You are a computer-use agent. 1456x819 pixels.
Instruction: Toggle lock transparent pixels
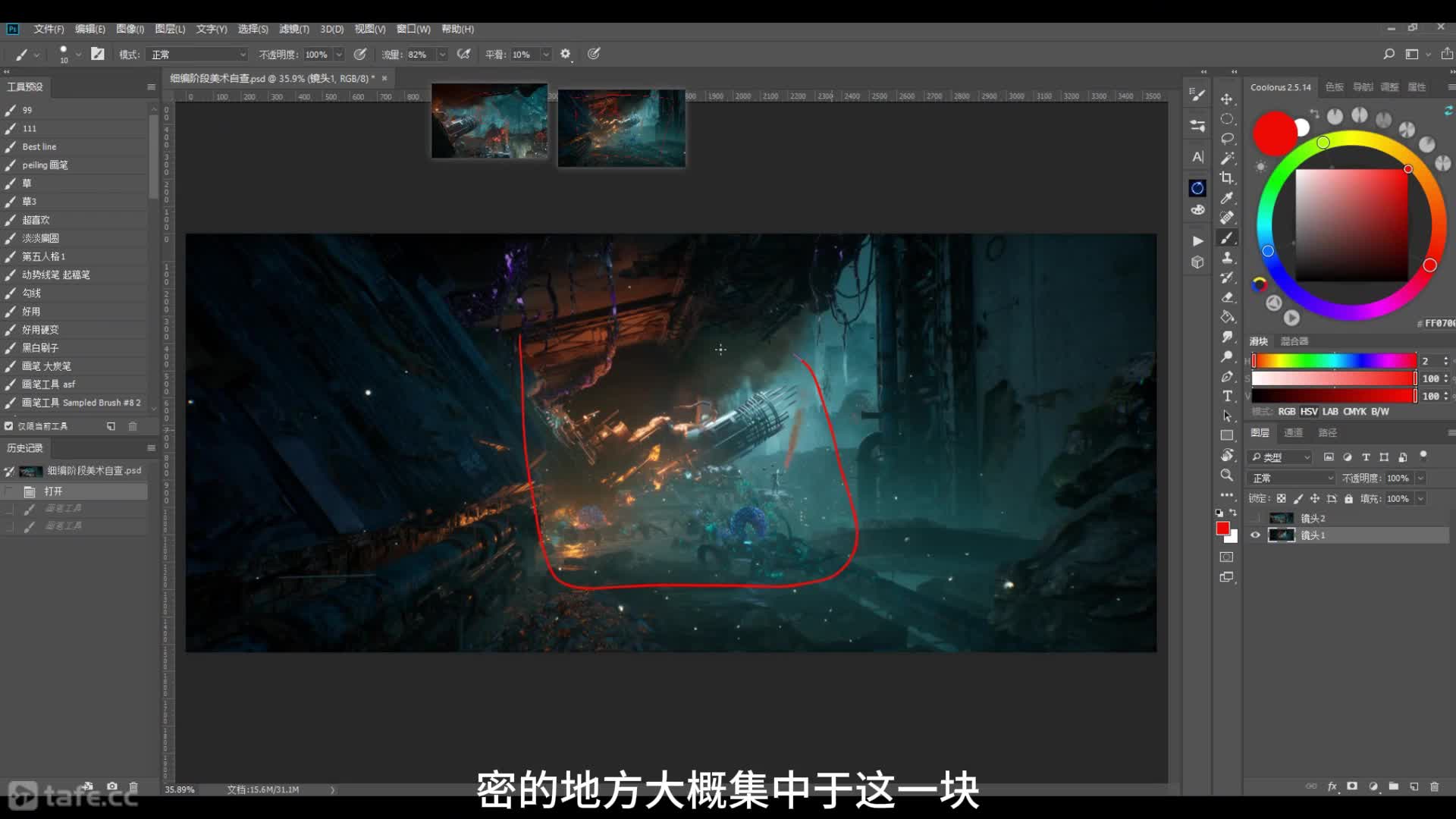point(1281,498)
